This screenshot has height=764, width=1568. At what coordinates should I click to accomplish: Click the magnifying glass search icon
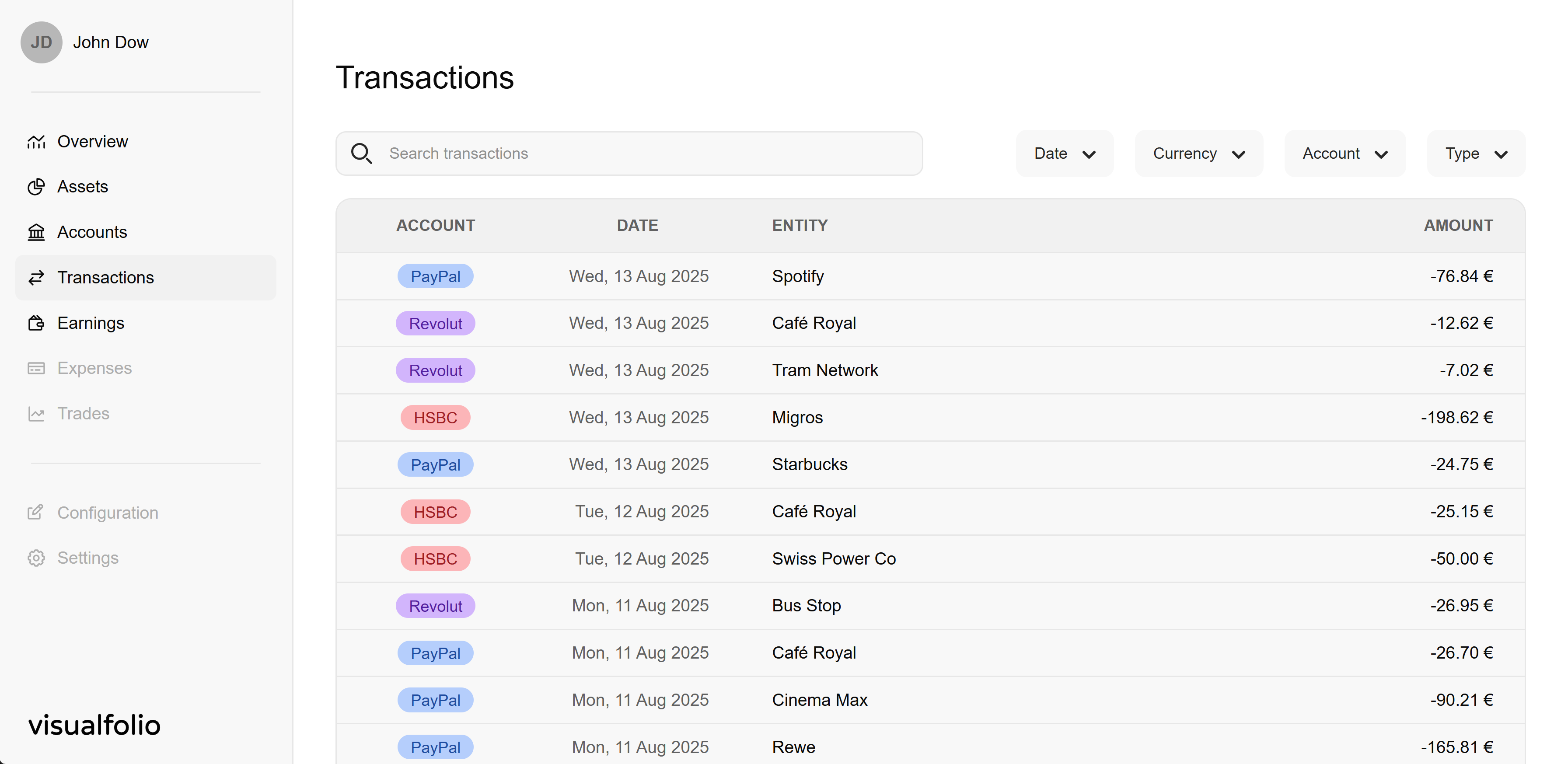pos(362,153)
